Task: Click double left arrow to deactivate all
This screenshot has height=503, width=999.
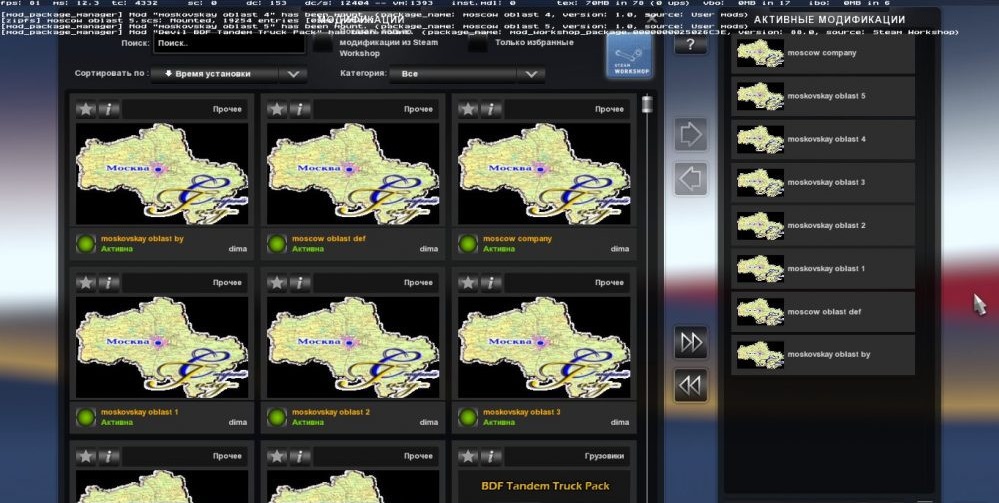Action: (x=690, y=384)
